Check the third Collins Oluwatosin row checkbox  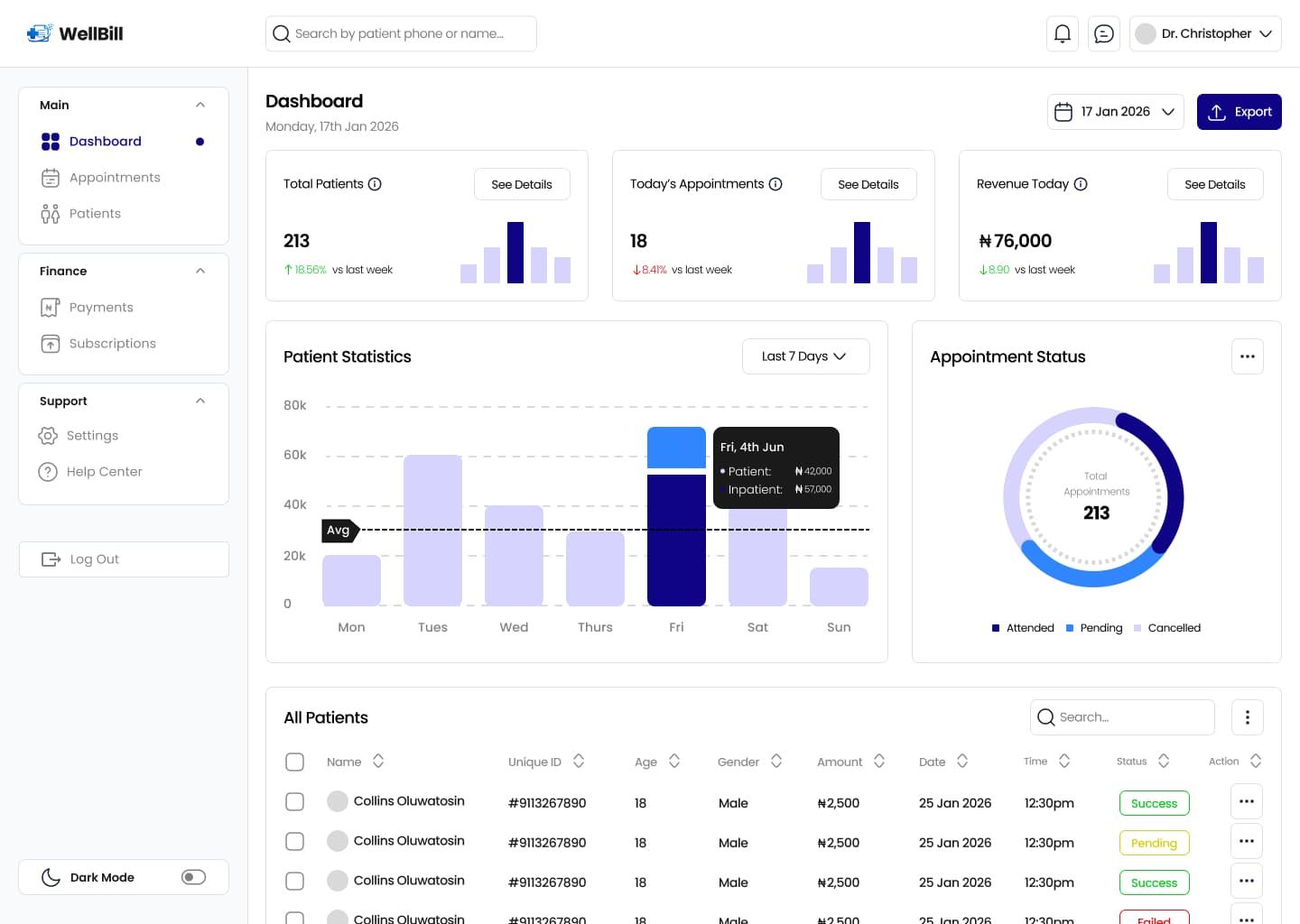pos(294,881)
